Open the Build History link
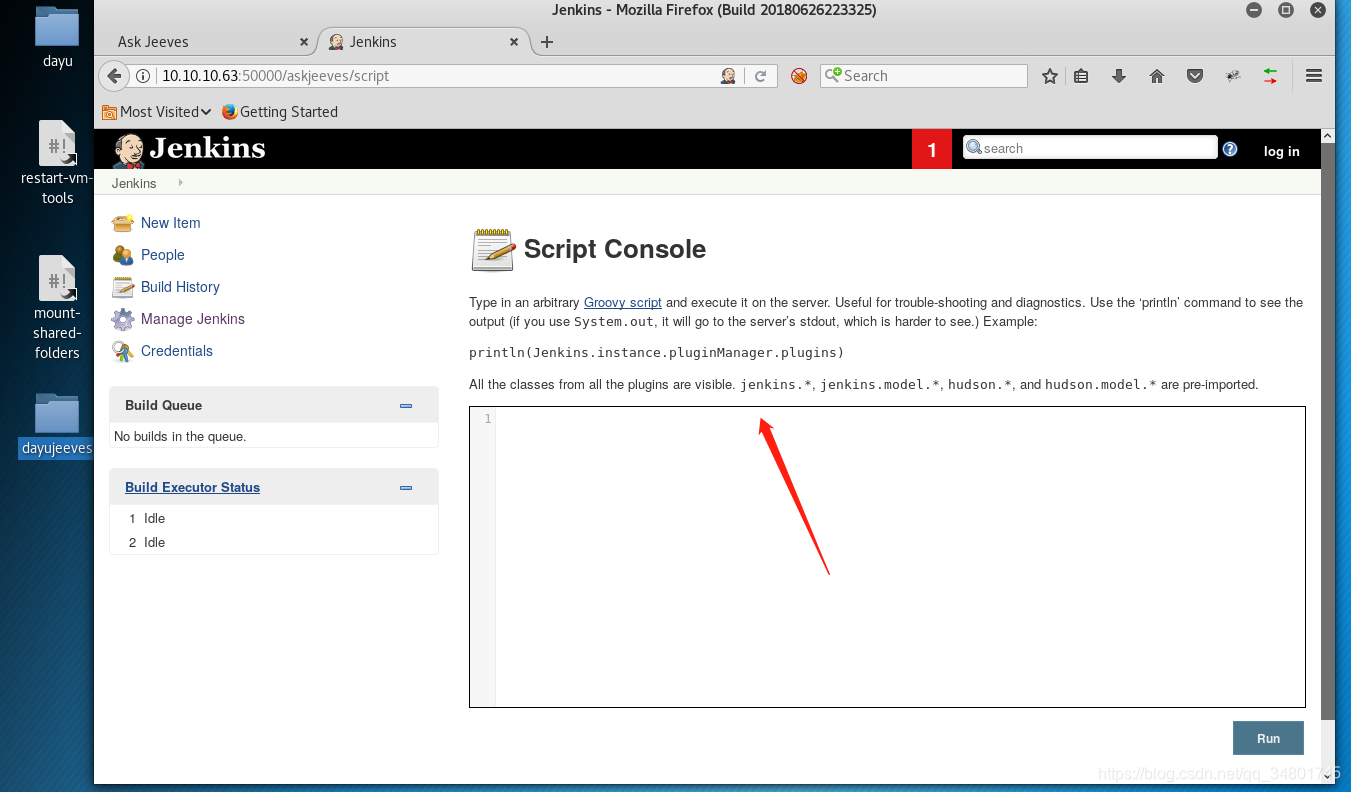This screenshot has height=792, width=1351. pyautogui.click(x=180, y=287)
